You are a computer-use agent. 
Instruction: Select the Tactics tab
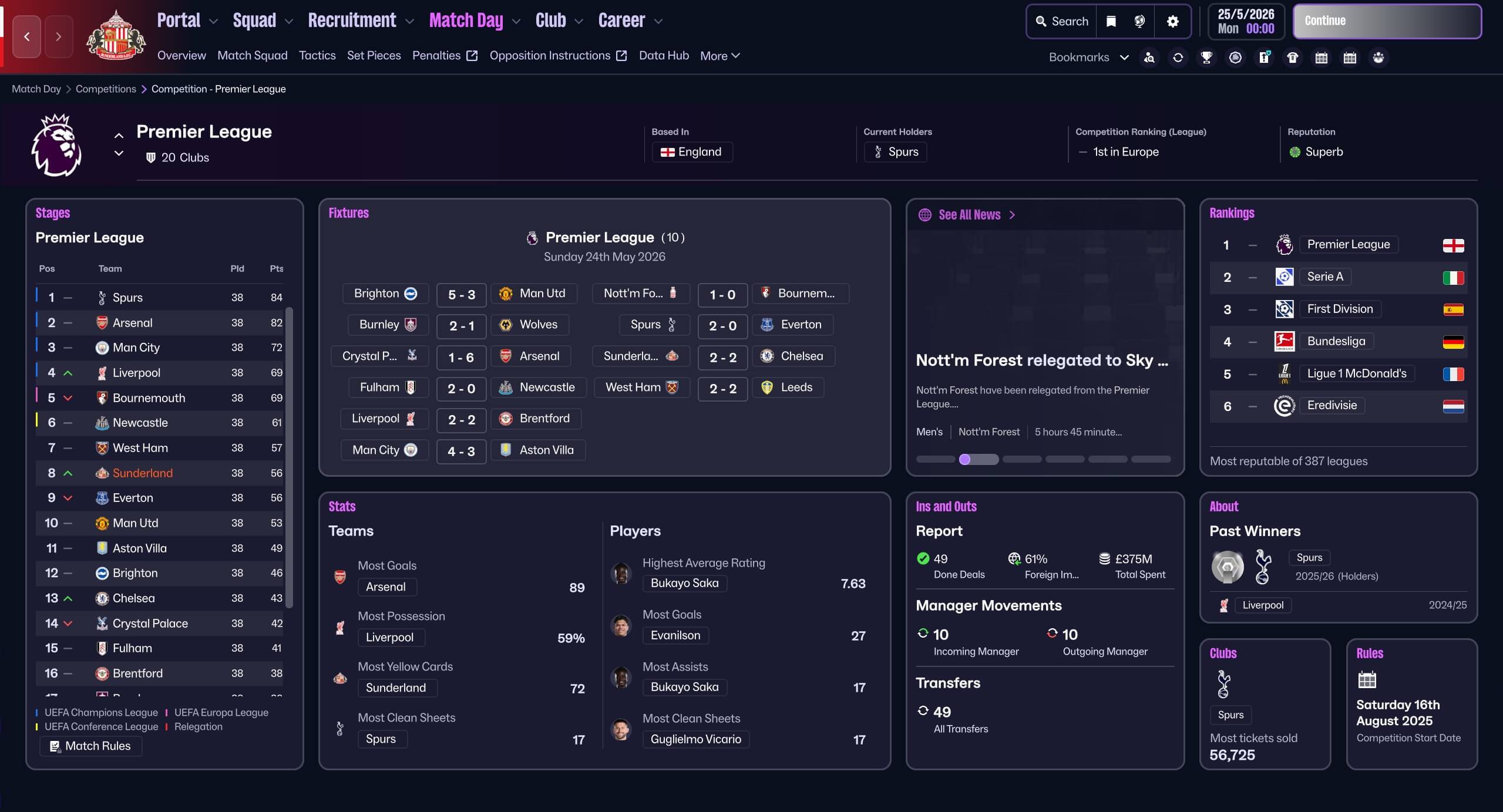317,55
